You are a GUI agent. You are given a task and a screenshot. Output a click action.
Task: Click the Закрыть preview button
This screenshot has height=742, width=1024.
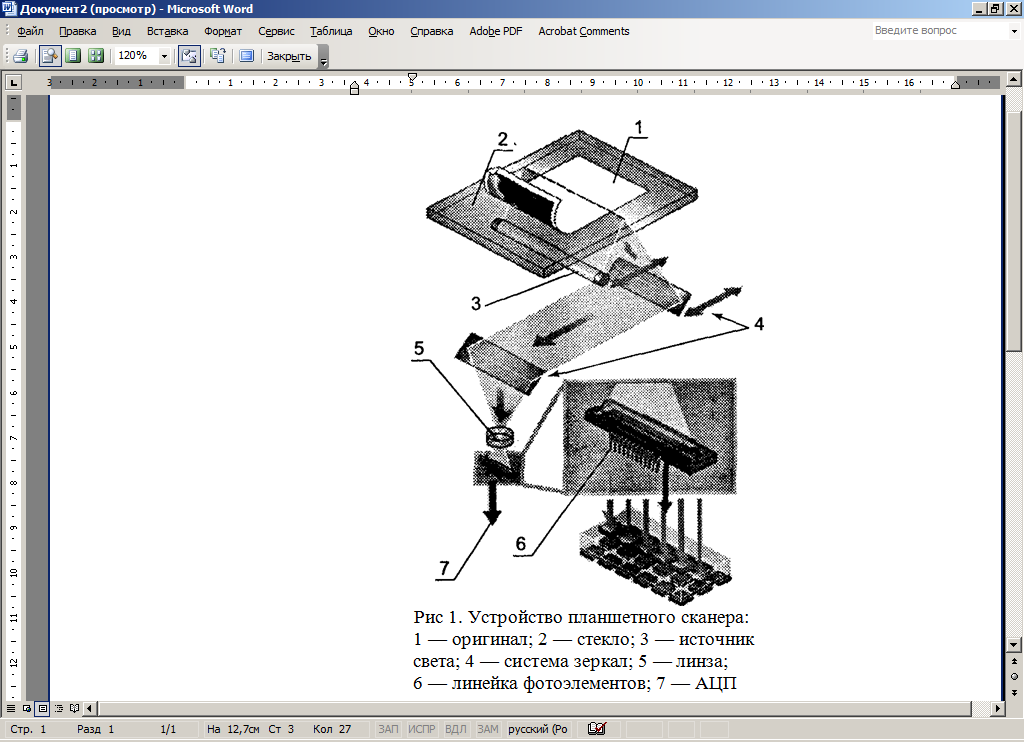[x=289, y=56]
